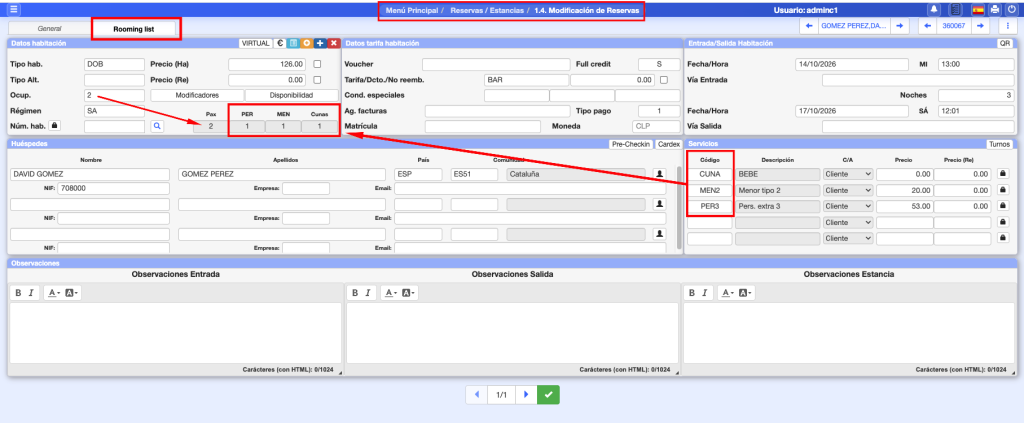Go to the previous reservation arrow before 360067
1024x423 pixels.
pyautogui.click(x=927, y=25)
